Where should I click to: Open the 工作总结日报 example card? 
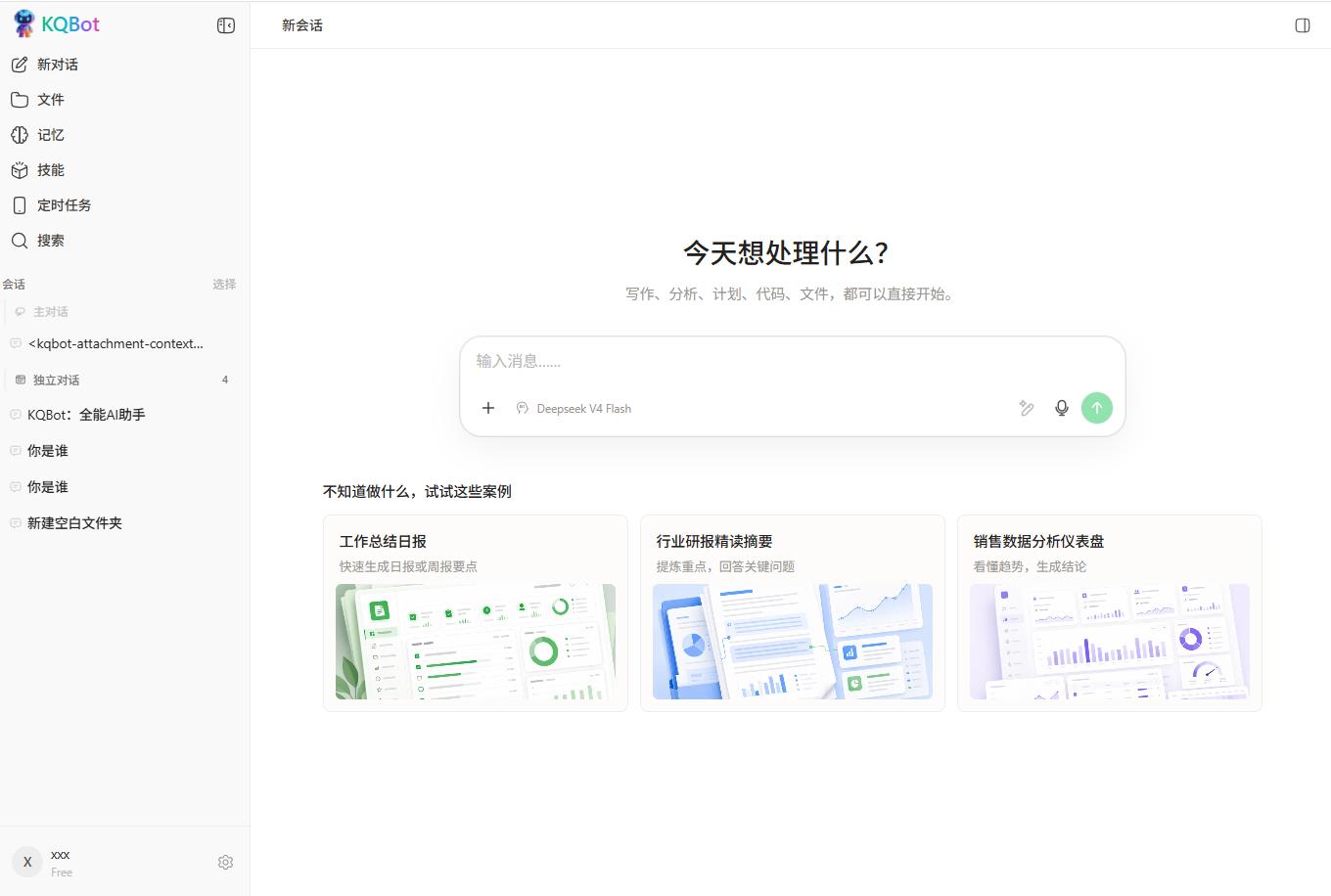[476, 613]
